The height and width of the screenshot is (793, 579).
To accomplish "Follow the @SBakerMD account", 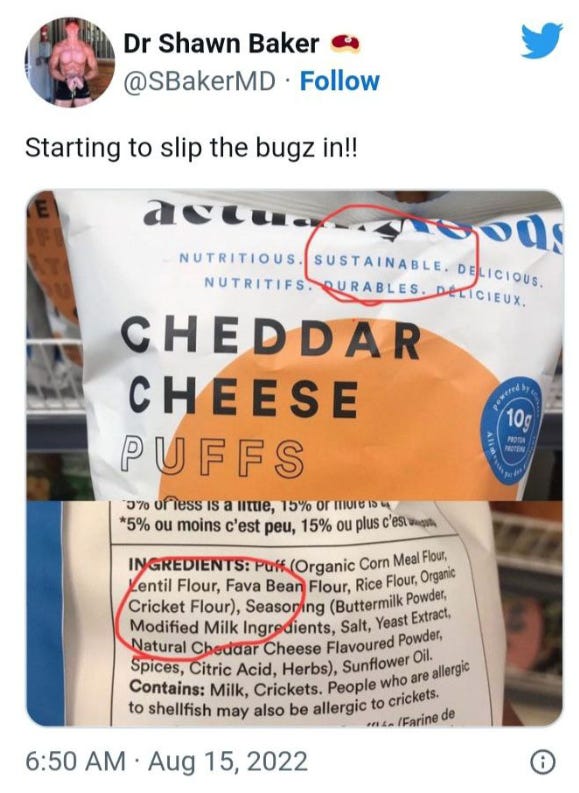I will [x=339, y=81].
